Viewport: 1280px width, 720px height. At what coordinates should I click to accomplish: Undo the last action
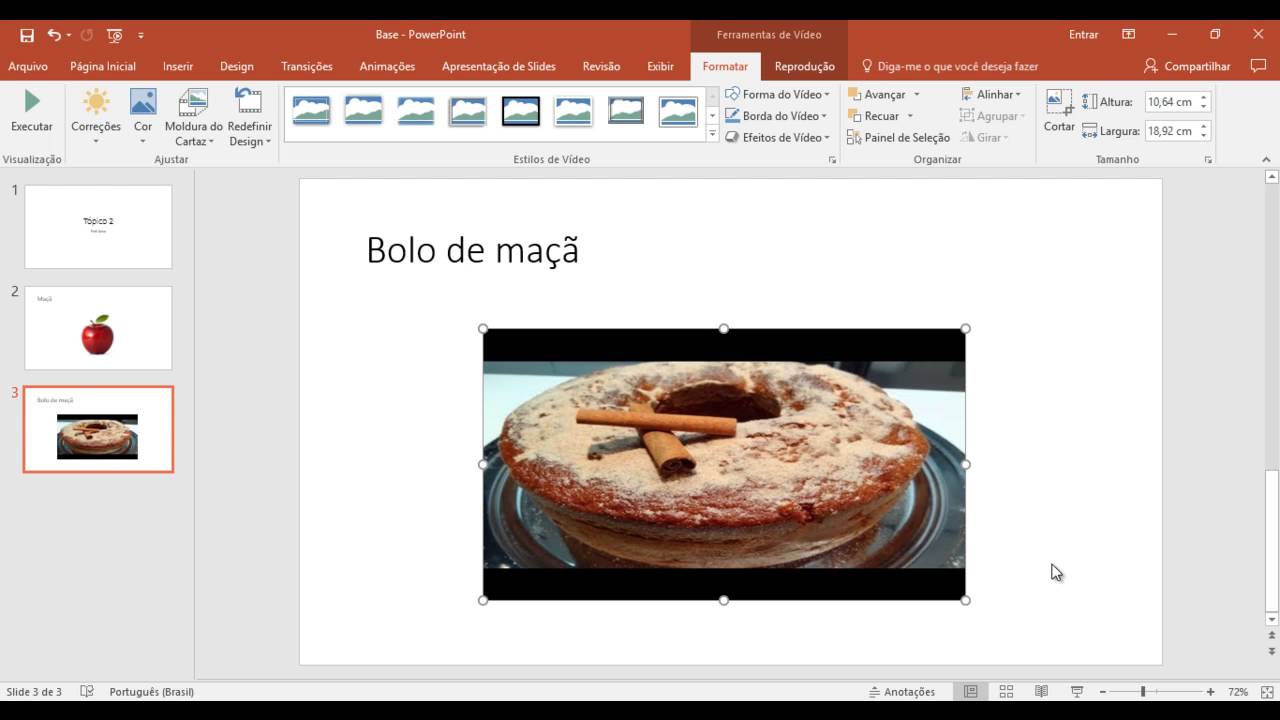54,35
